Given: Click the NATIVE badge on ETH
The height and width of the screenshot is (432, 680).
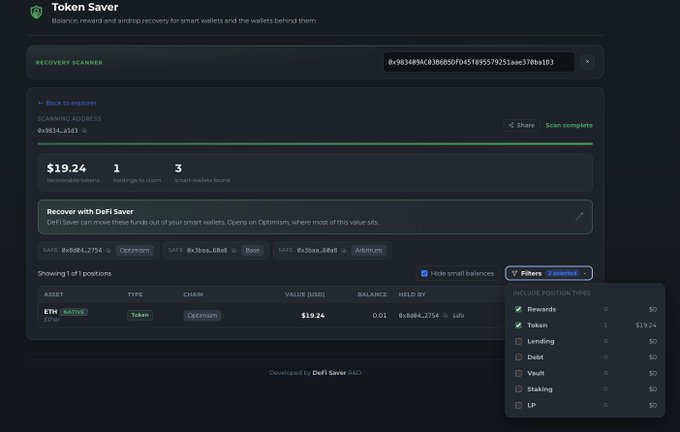Looking at the screenshot, I should pos(74,312).
